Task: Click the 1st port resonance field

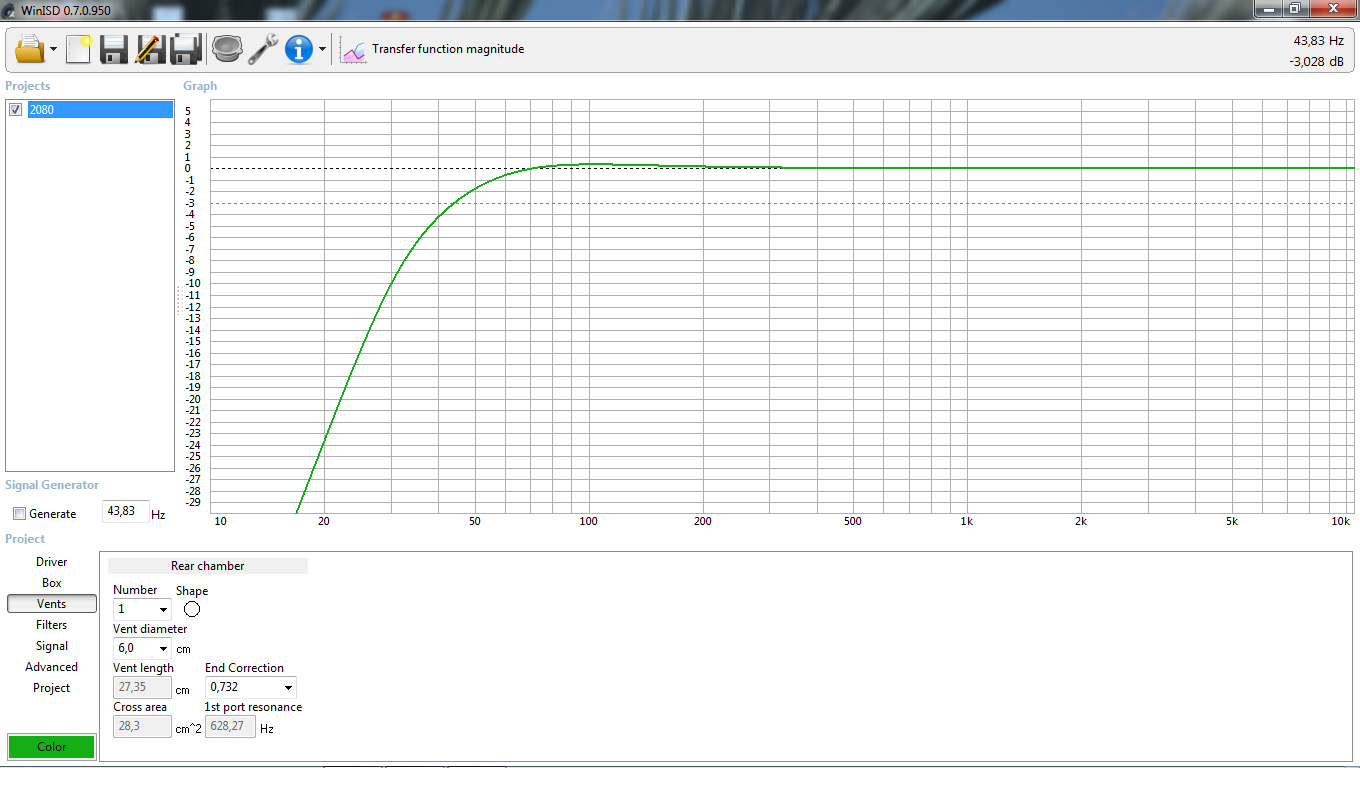Action: tap(230, 727)
